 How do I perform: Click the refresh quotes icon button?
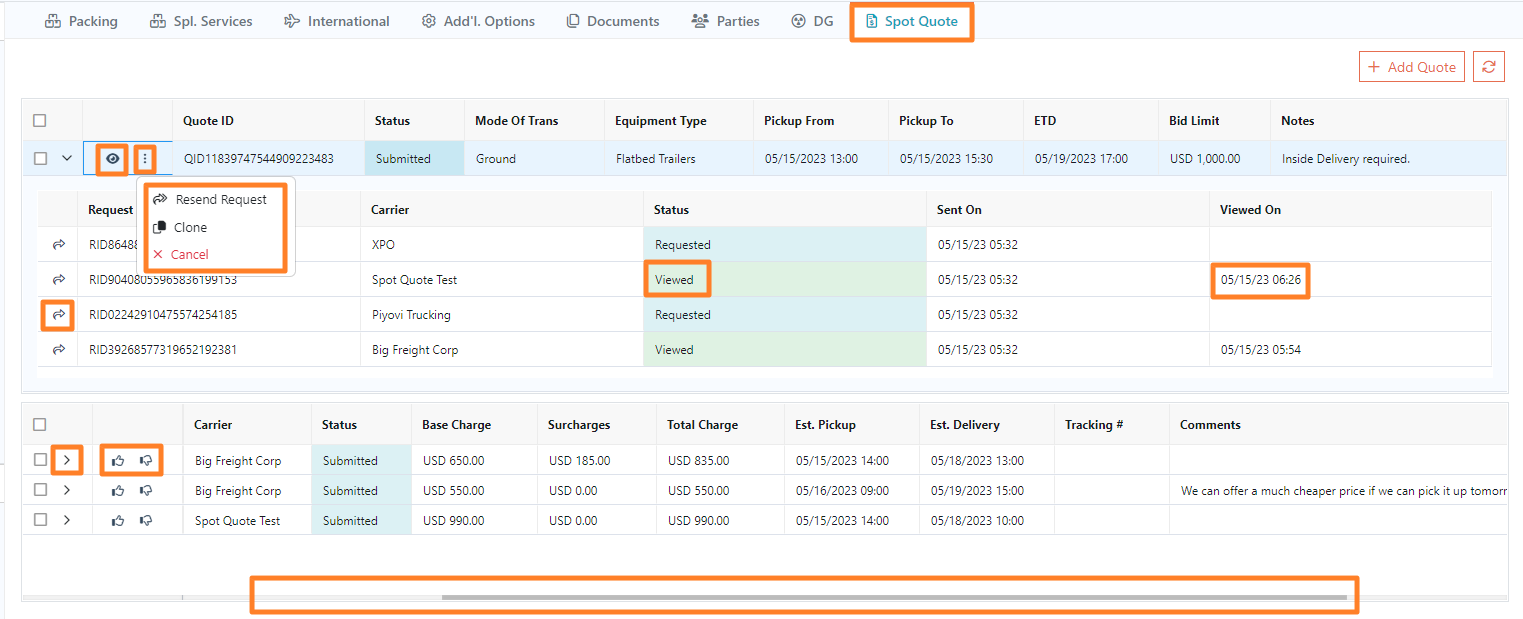tap(1489, 67)
